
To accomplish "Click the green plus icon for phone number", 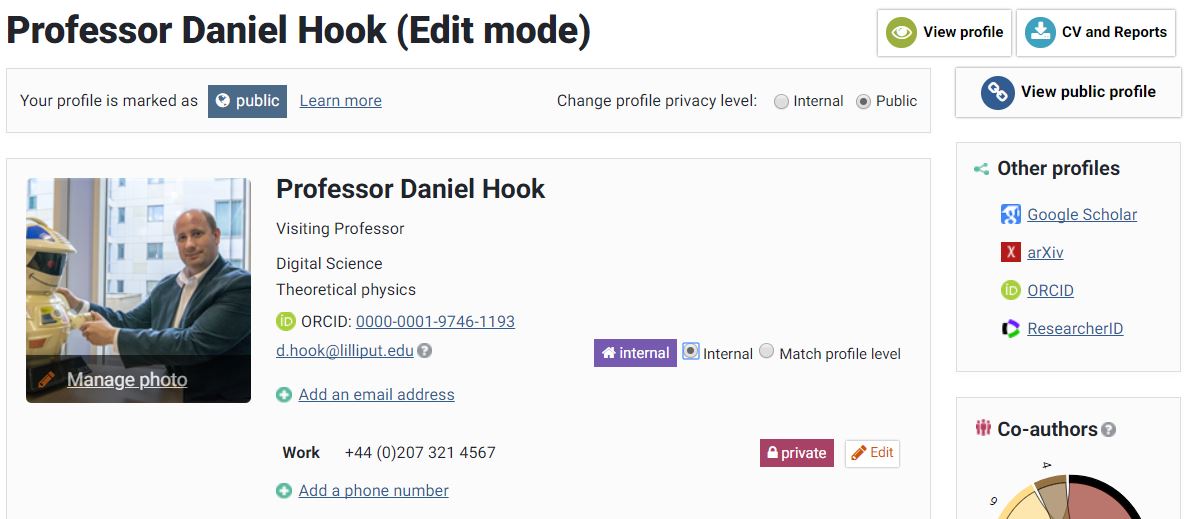I will (284, 491).
